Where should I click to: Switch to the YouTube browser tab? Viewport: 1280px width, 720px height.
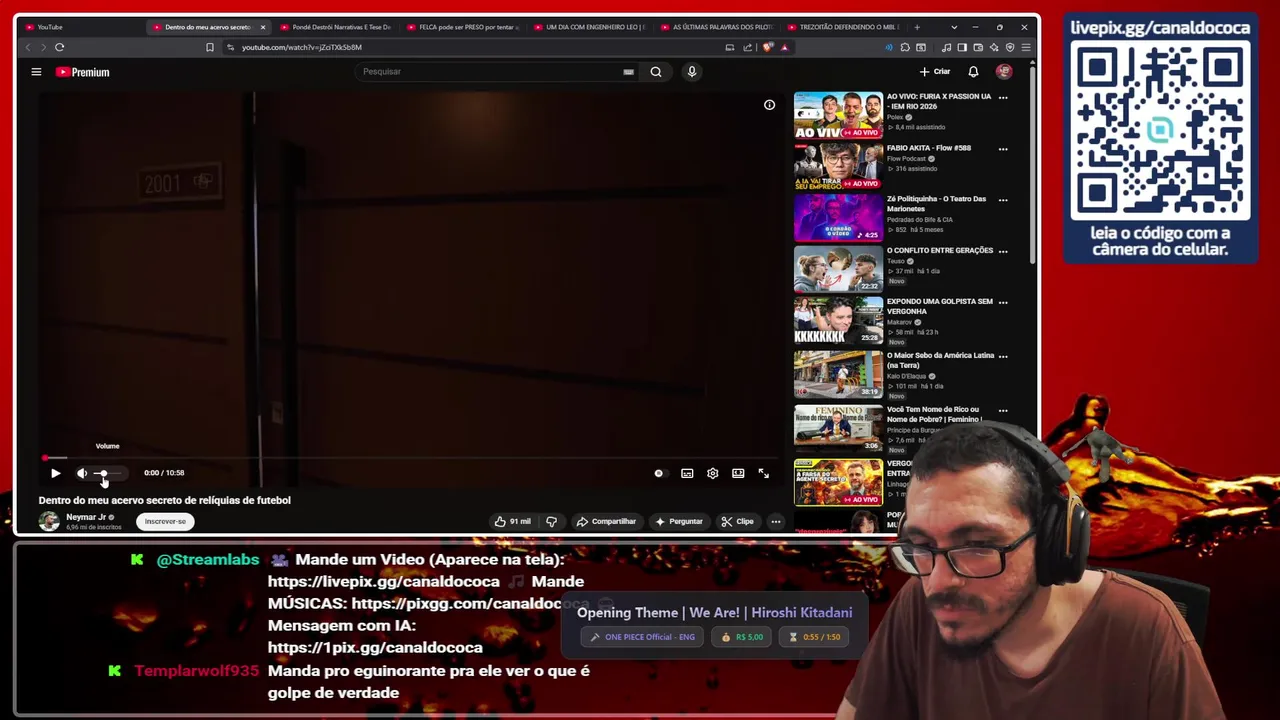click(x=80, y=27)
